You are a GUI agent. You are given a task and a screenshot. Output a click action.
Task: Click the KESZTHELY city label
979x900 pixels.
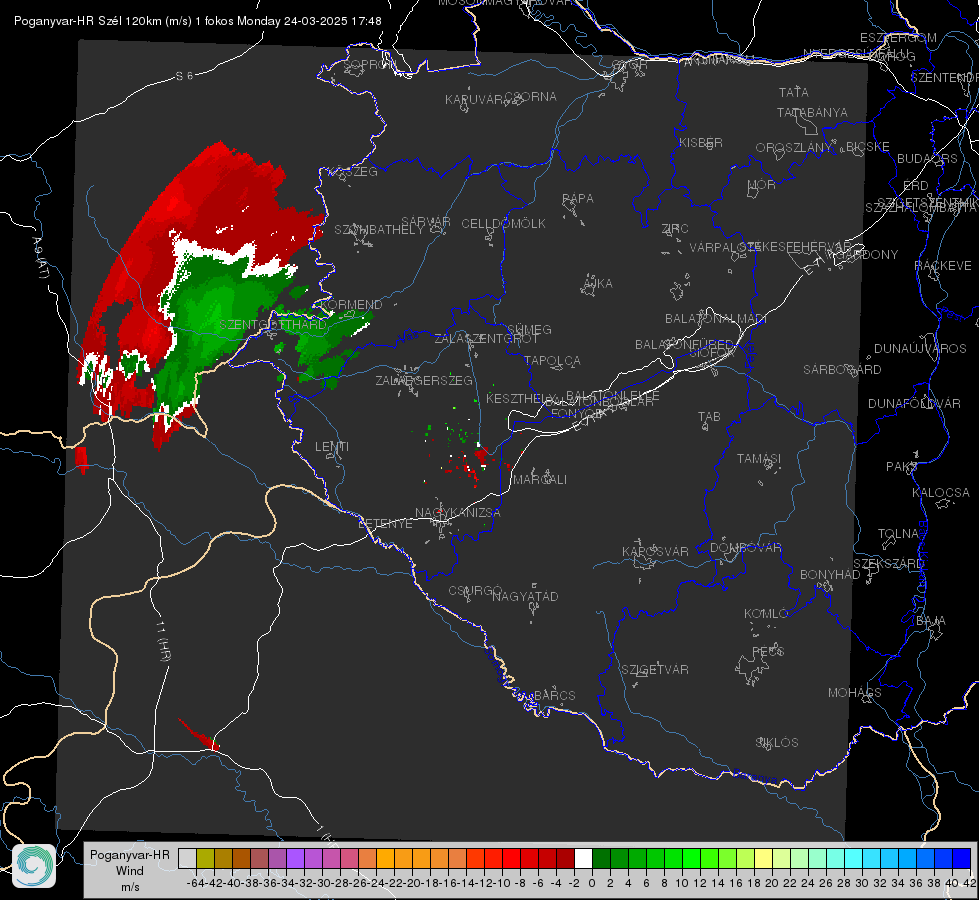[x=521, y=398]
